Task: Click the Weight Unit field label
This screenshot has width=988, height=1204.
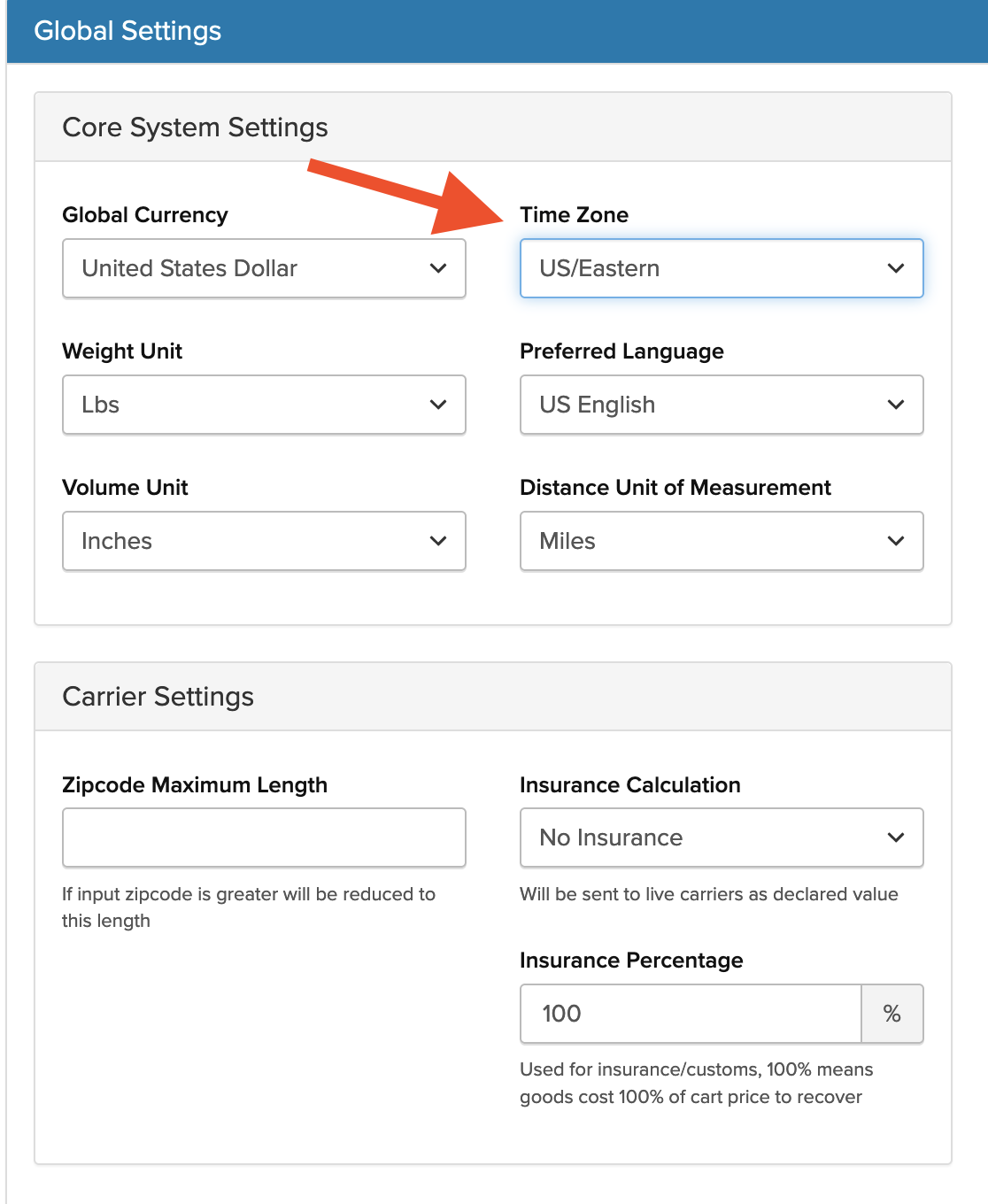Action: (122, 351)
